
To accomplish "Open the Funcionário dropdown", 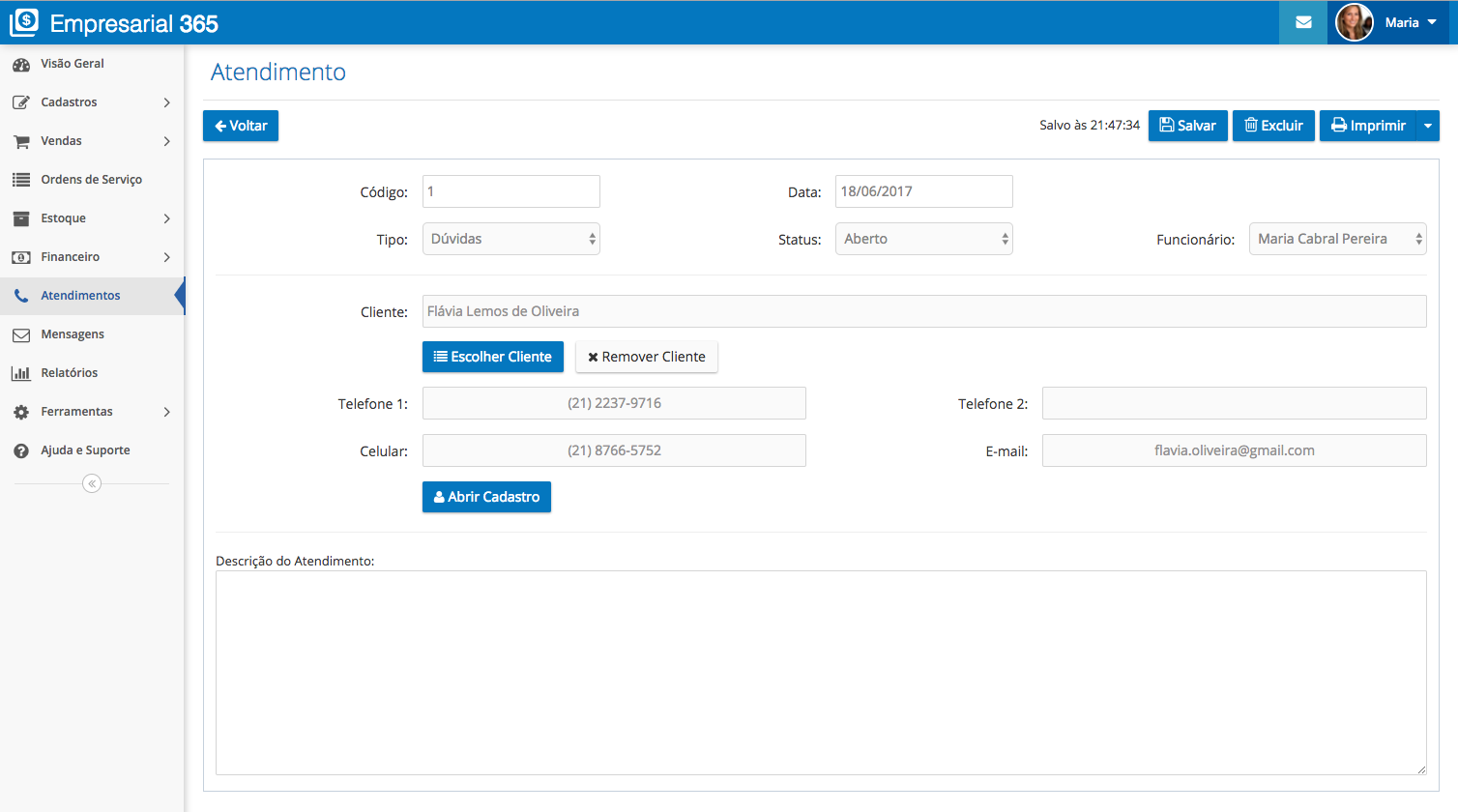I will tap(1338, 239).
